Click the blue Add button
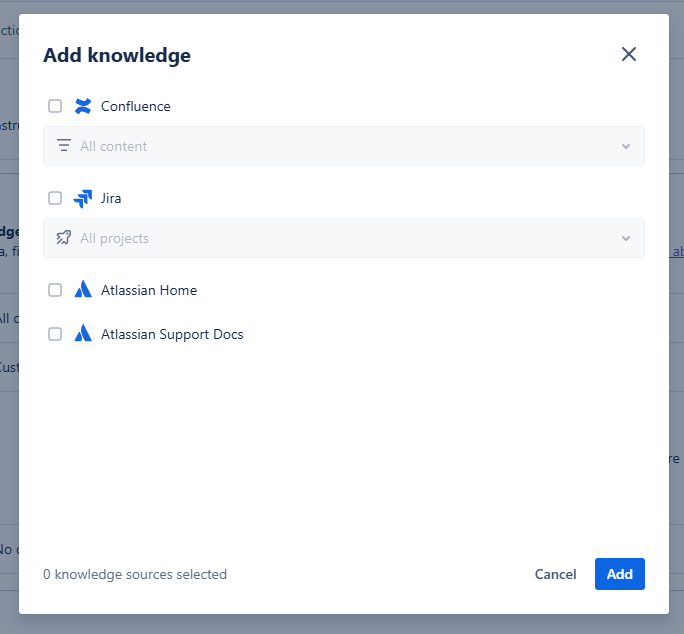 619,574
